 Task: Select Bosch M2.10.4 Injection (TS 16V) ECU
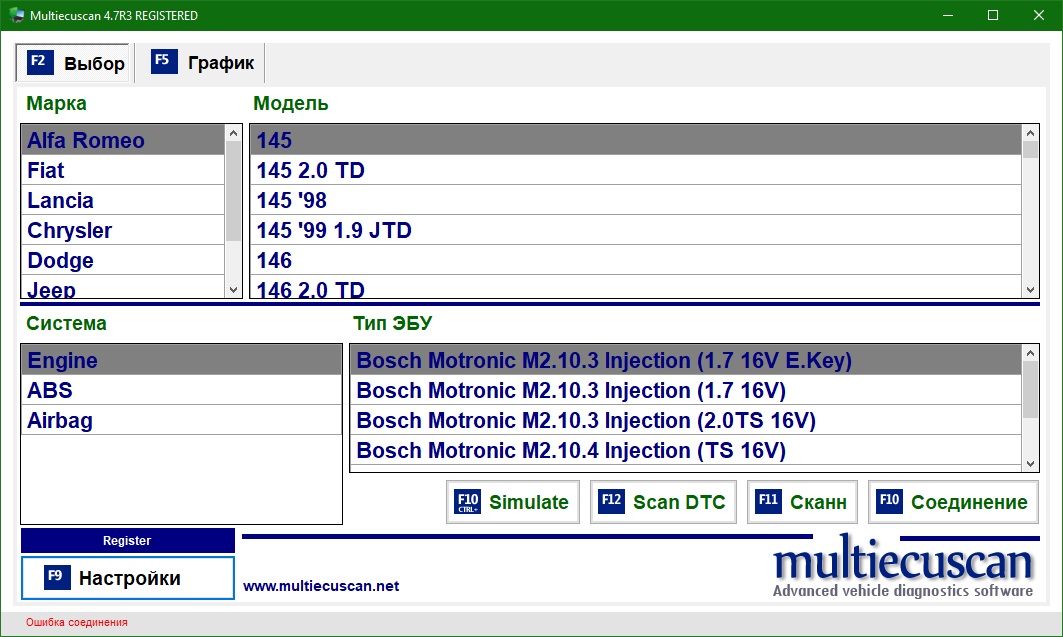686,450
